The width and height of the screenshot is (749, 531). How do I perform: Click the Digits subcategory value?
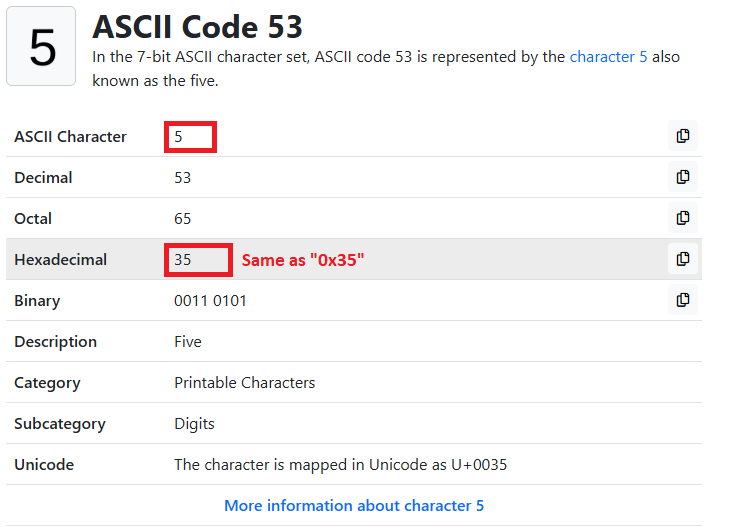tap(194, 424)
